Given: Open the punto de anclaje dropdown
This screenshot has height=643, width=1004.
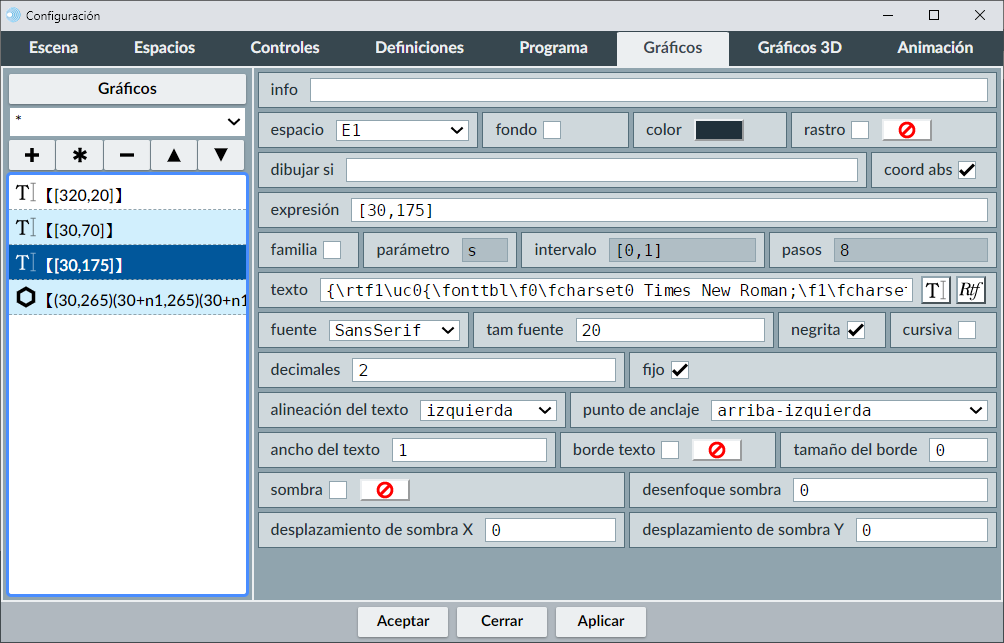Looking at the screenshot, I should 848,410.
